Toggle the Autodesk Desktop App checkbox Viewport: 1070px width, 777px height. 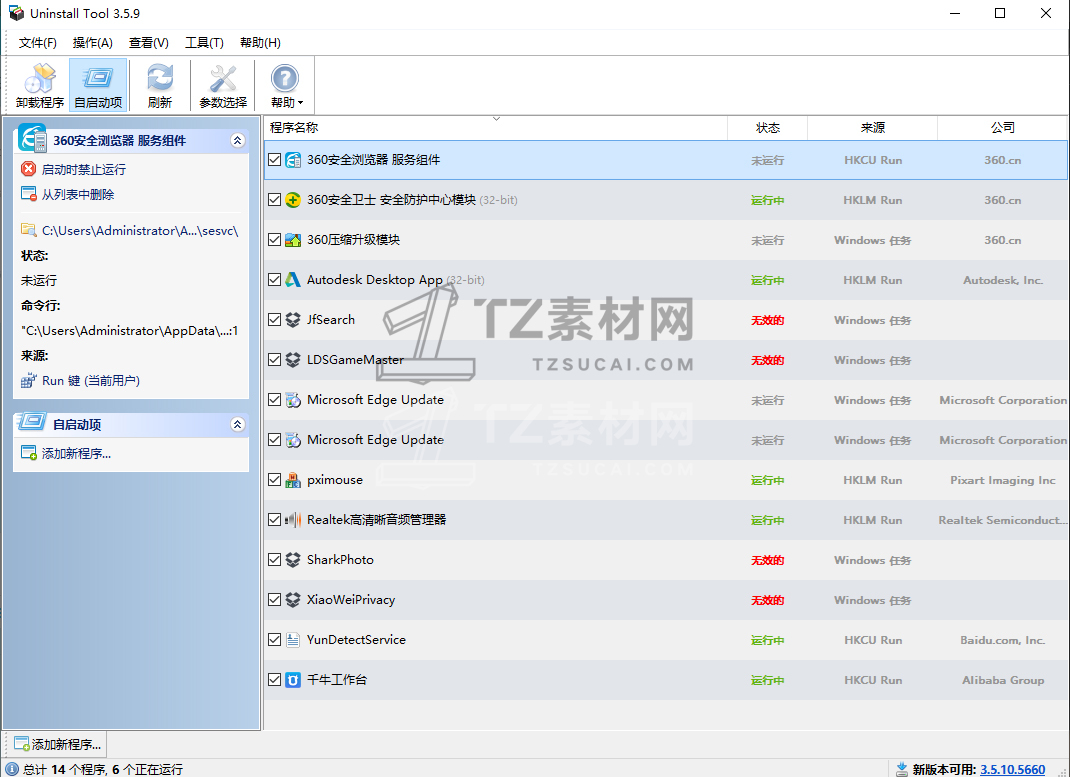(x=274, y=280)
